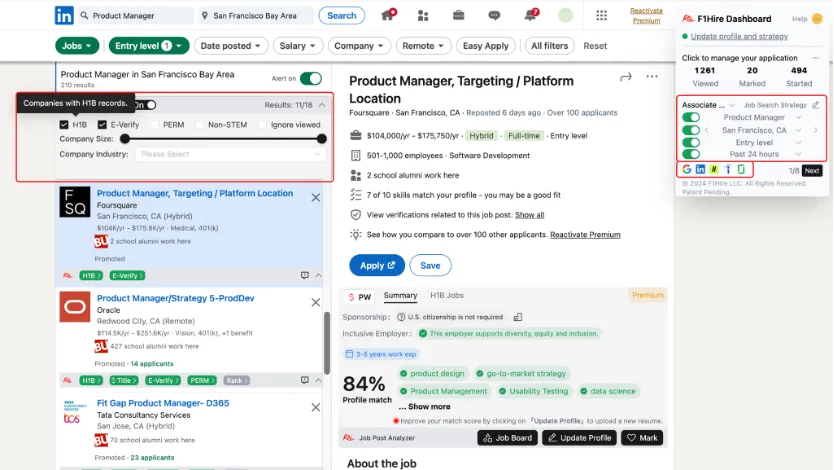Screen dimensions: 834x470
Task: Select the Indeed source icon in F1Hire
Action: (728, 169)
